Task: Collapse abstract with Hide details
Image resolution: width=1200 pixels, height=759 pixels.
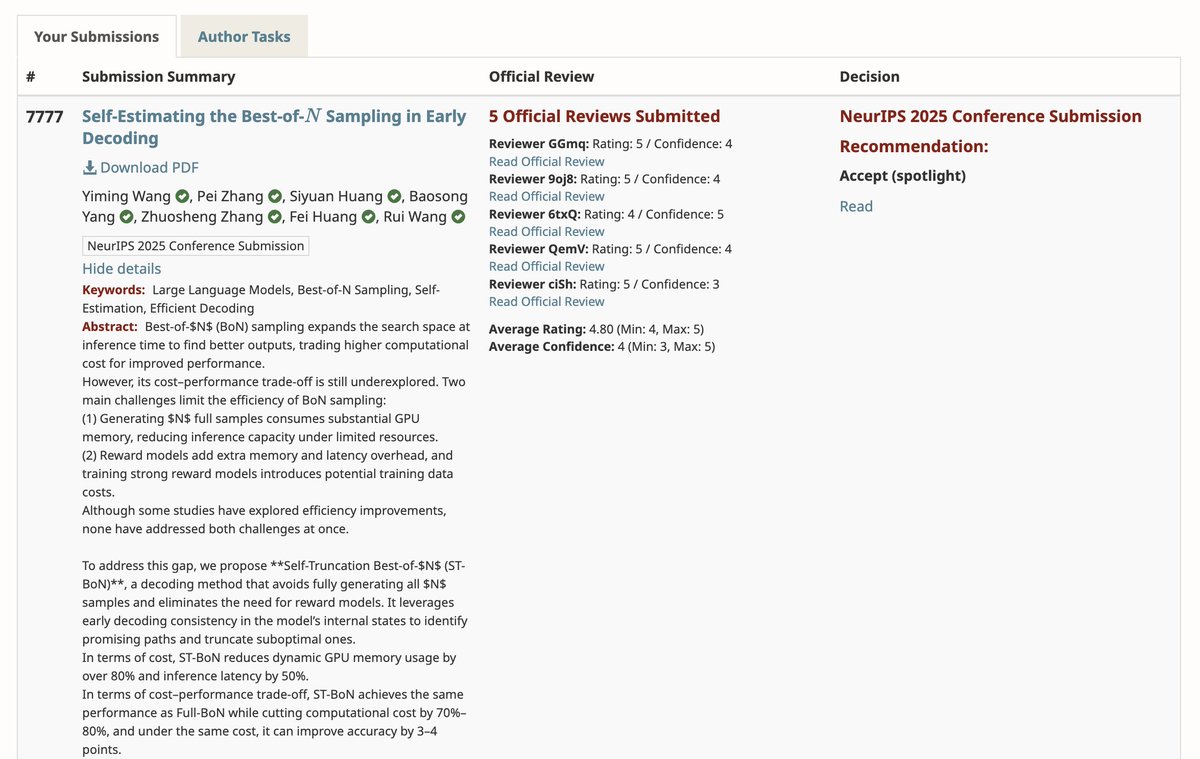Action: point(121,268)
